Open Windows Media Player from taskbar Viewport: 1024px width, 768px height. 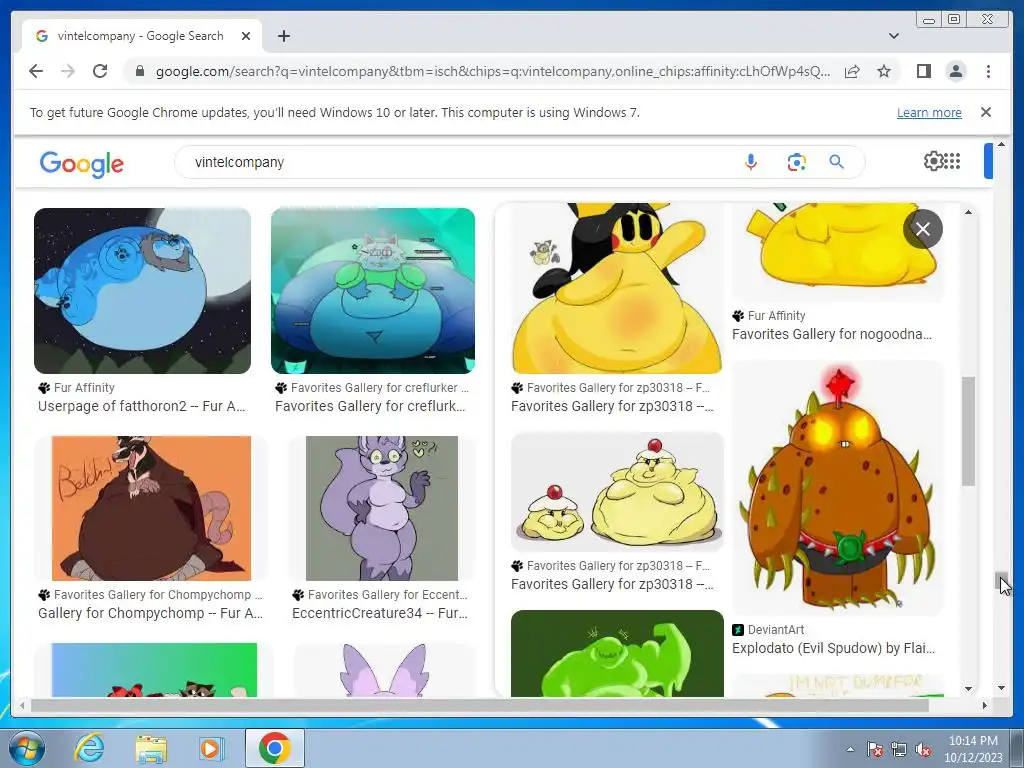point(211,748)
